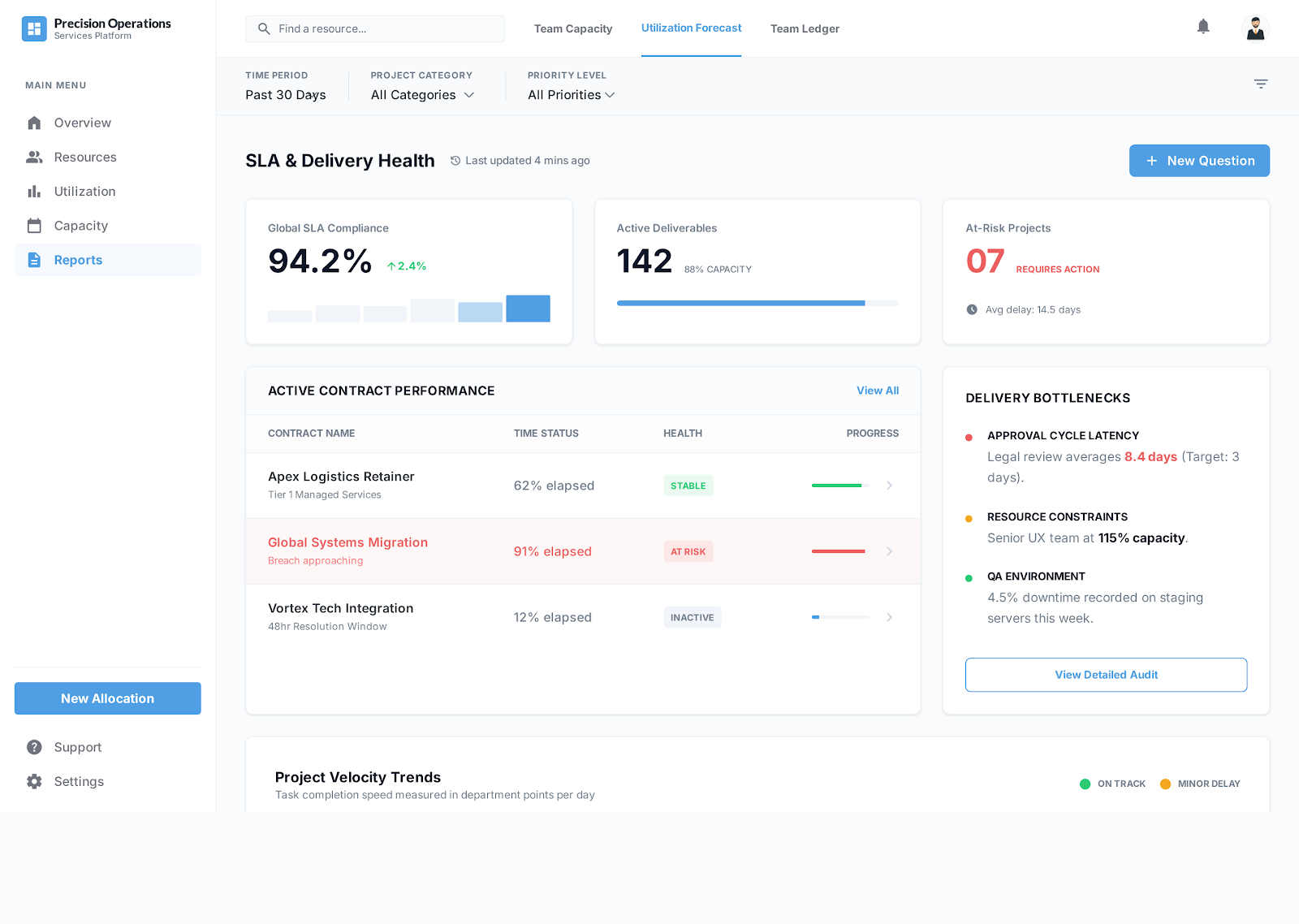
Task: Click the Capacity calendar icon
Action: pos(34,226)
